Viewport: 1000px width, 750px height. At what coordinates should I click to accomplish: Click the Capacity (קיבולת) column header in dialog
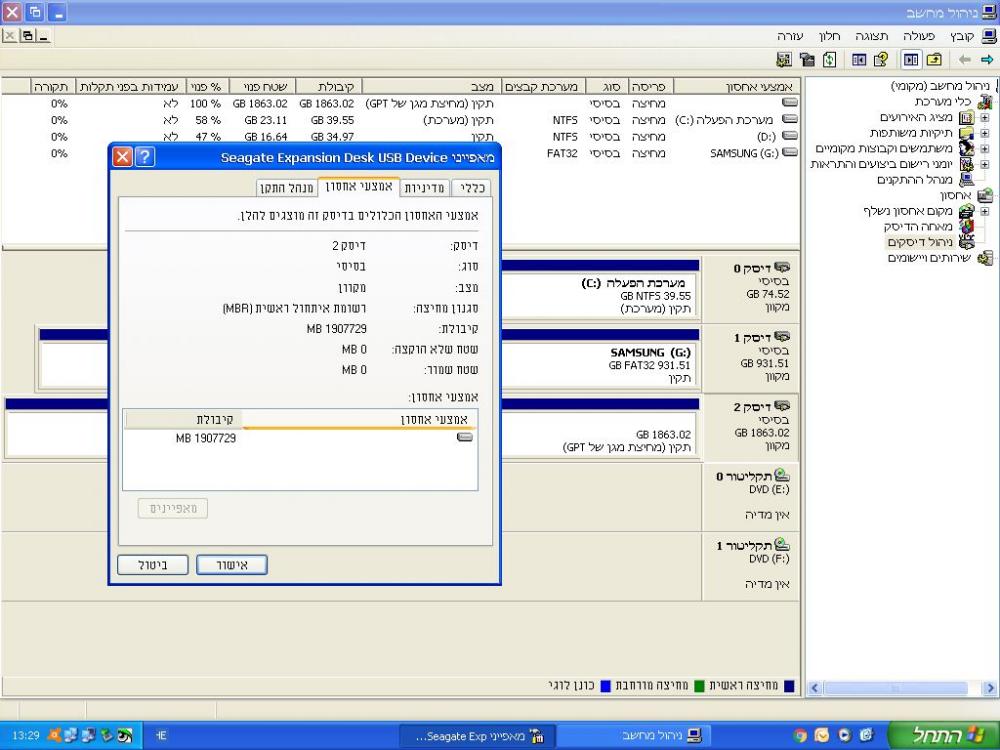click(184, 419)
